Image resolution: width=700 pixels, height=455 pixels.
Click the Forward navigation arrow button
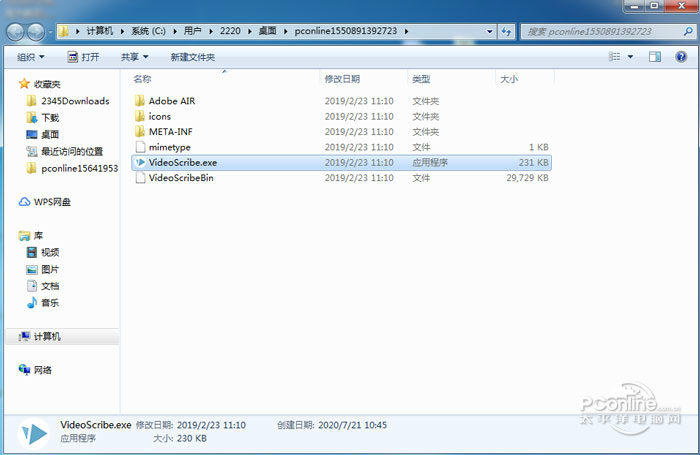click(36, 32)
